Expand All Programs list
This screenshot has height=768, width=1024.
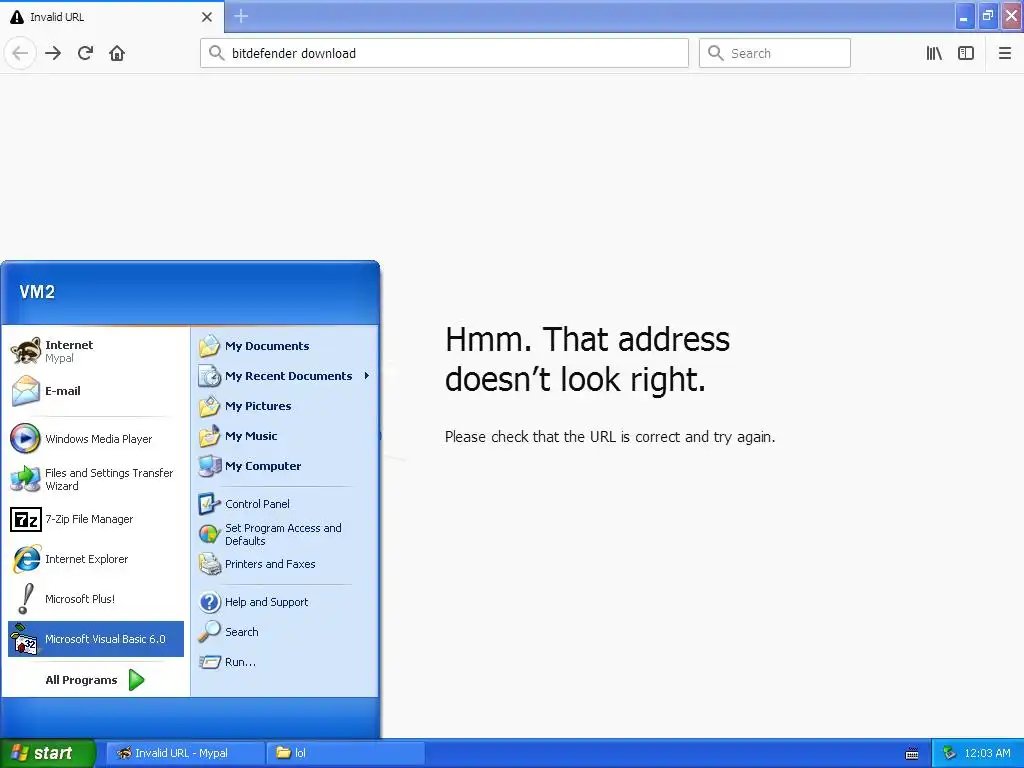click(96, 680)
